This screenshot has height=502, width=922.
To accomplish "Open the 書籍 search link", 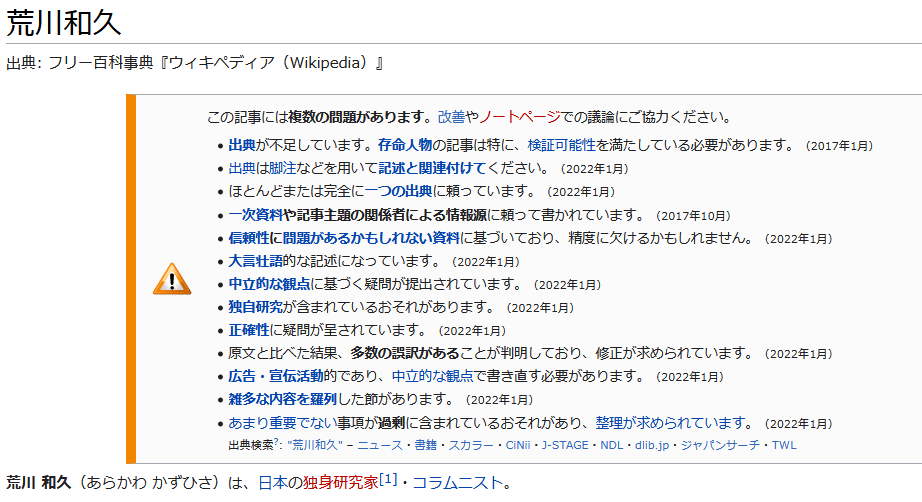I will (426, 445).
